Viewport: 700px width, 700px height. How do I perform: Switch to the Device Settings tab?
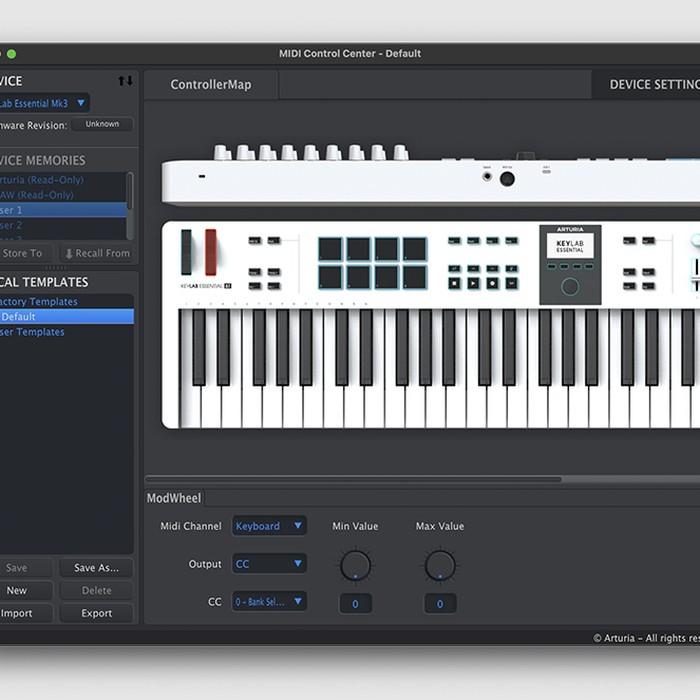coord(647,84)
